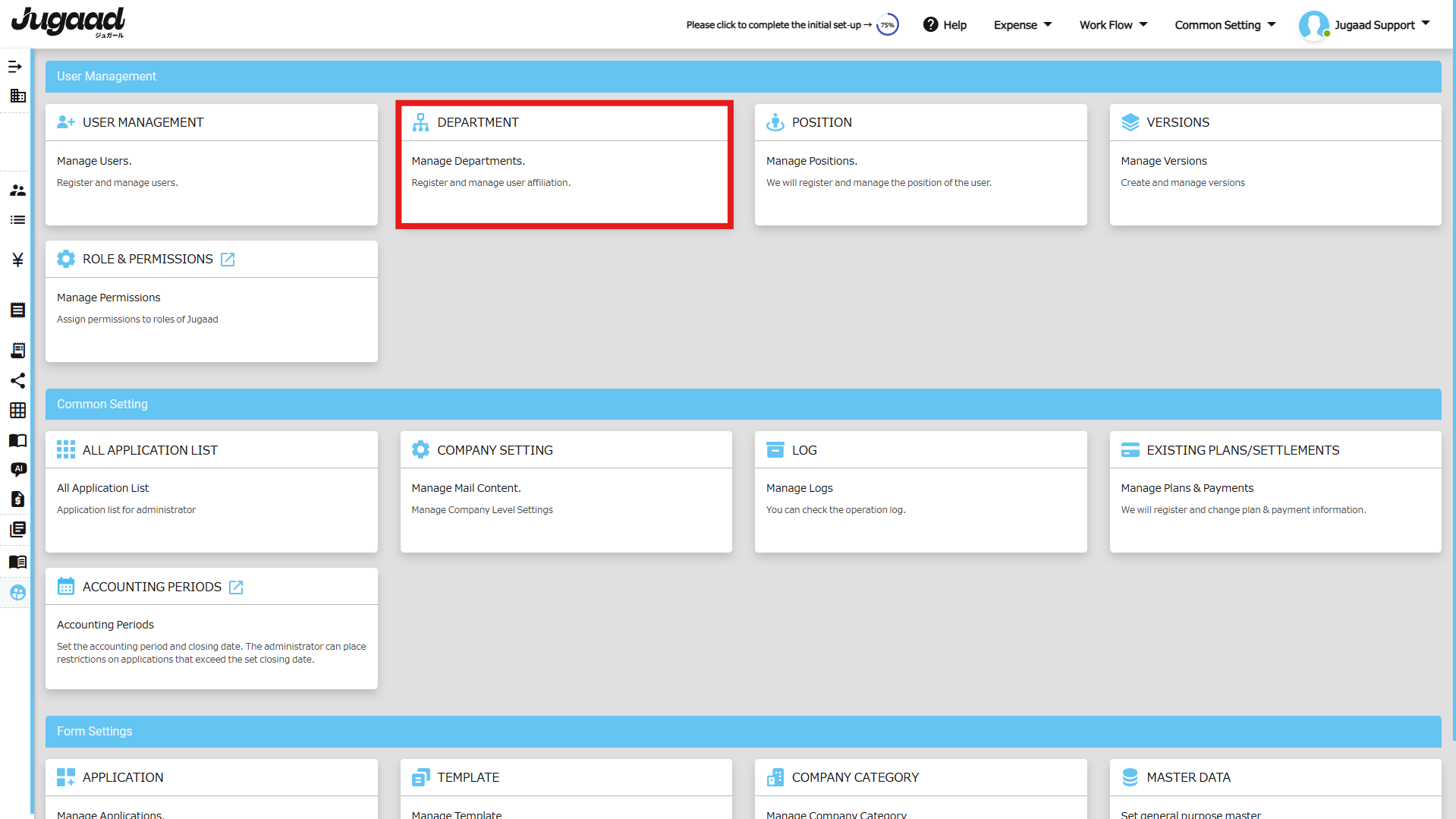The height and width of the screenshot is (819, 1456).
Task: Click the User Management add-user icon
Action: (x=66, y=122)
